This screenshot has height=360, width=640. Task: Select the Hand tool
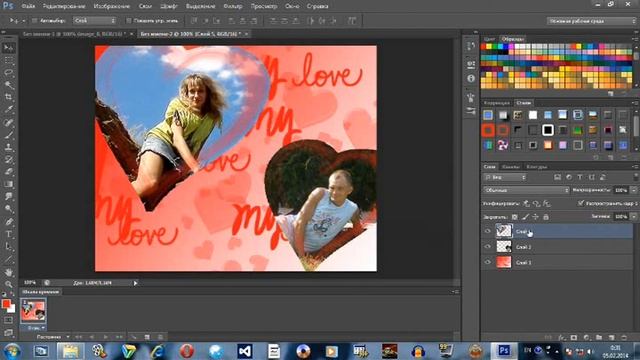9,272
